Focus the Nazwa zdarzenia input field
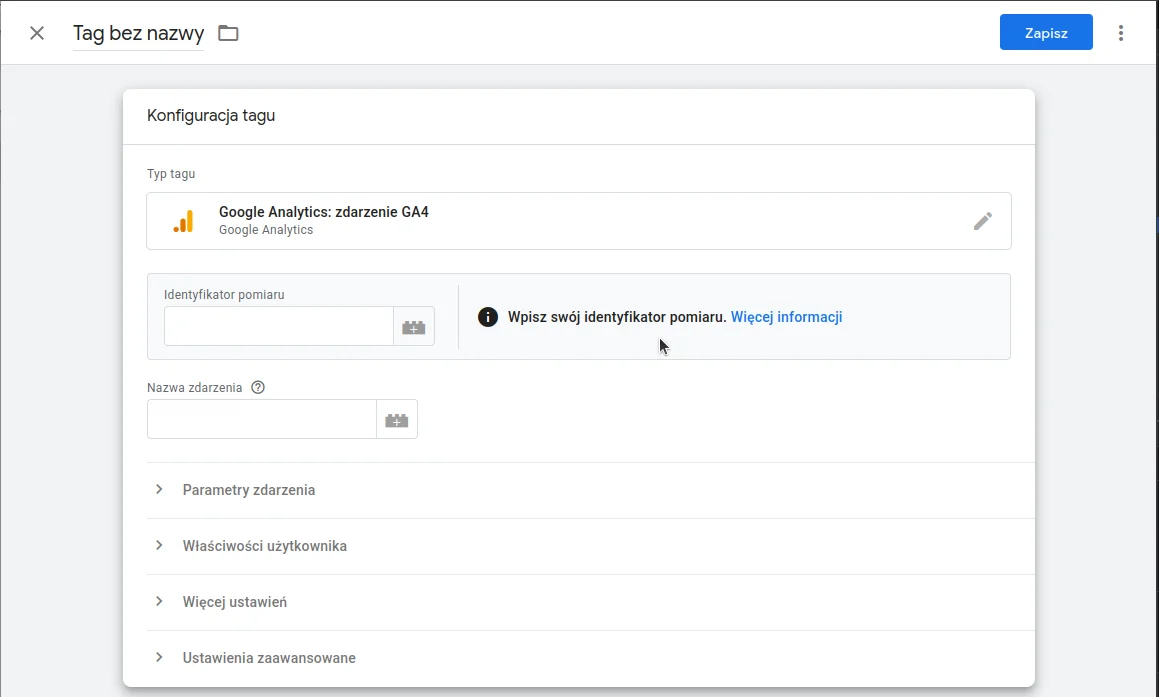This screenshot has width=1159, height=697. pos(262,420)
